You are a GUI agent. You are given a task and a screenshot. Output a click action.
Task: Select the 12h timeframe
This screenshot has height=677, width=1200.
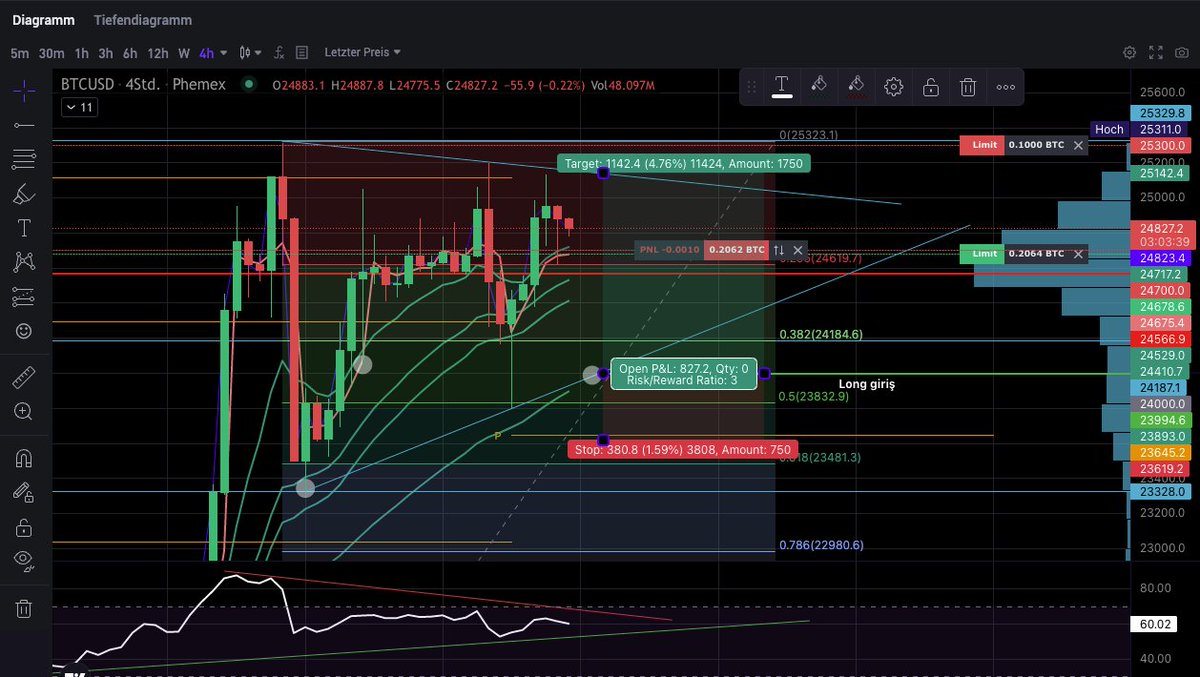click(158, 52)
